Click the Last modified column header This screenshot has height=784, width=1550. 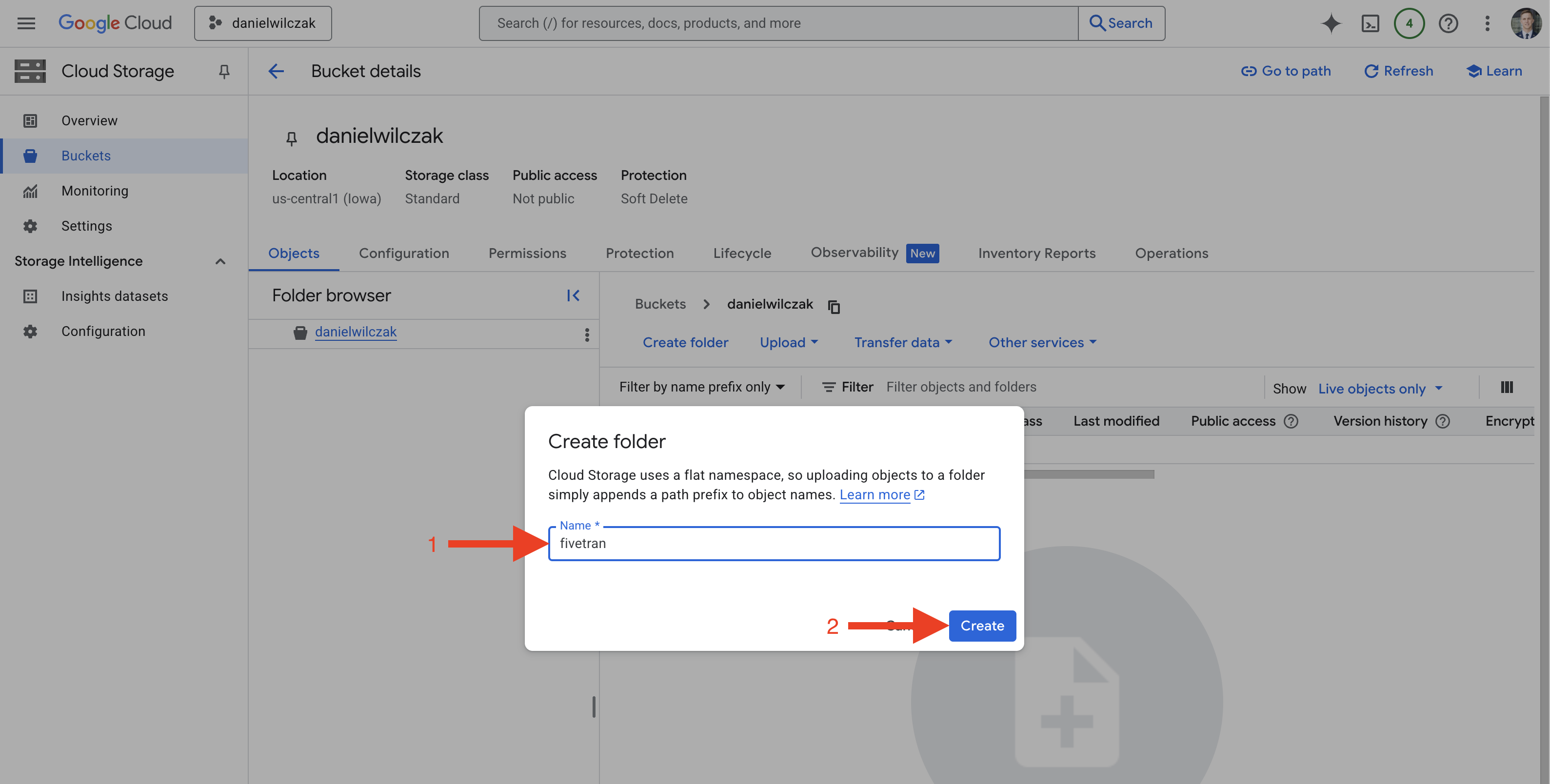coord(1116,421)
